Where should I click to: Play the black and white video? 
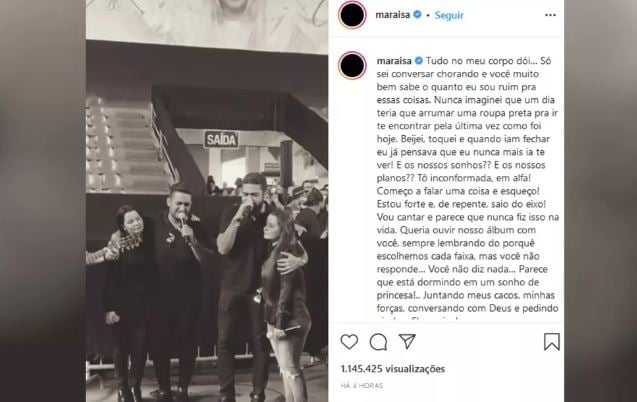point(207,201)
